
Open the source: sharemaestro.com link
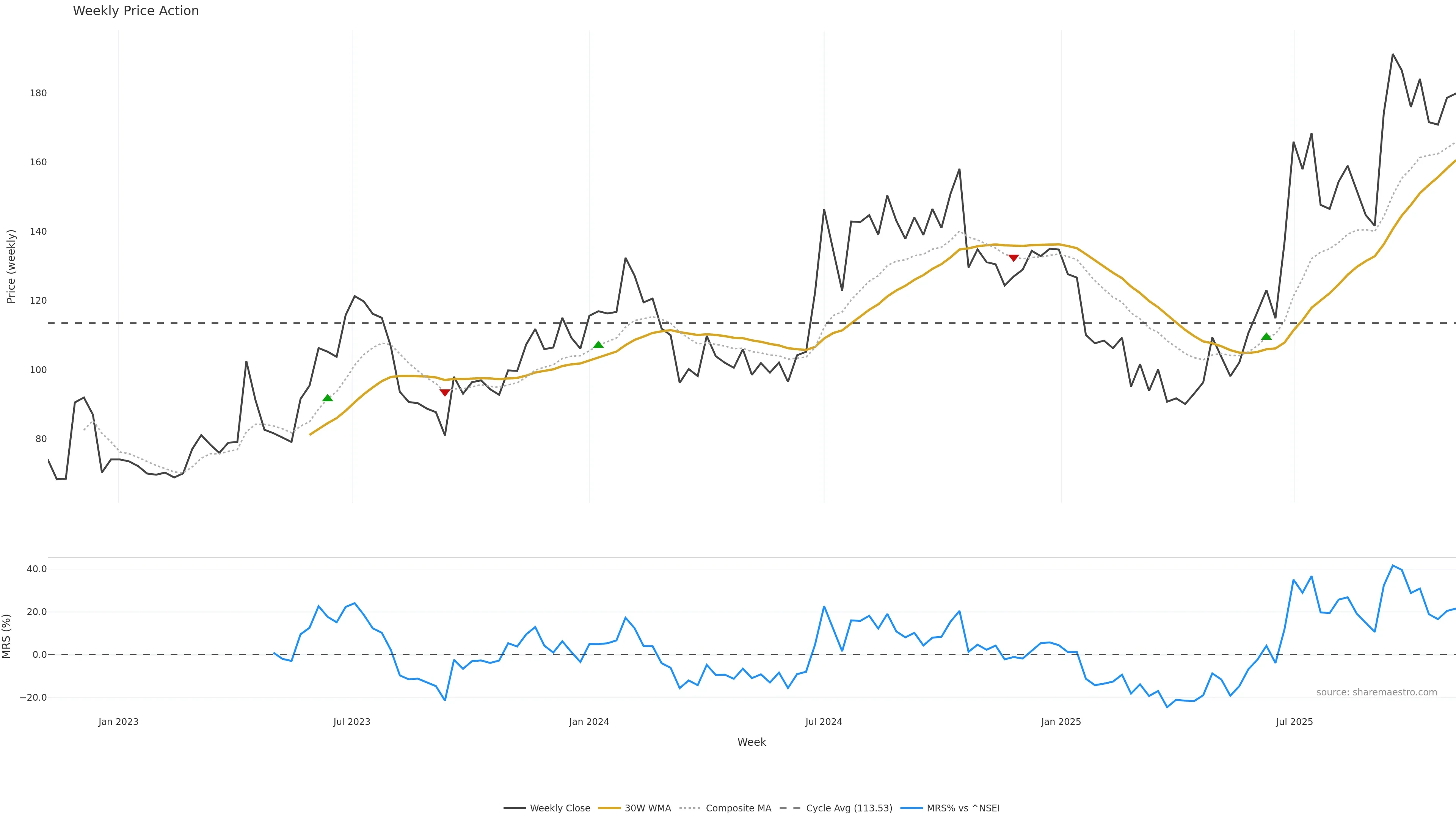click(x=1376, y=692)
